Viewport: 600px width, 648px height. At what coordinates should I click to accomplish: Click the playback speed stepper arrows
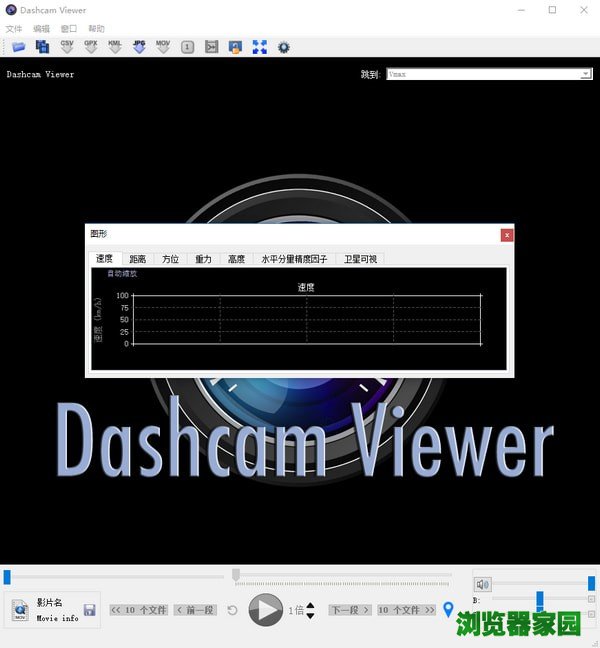[310, 610]
